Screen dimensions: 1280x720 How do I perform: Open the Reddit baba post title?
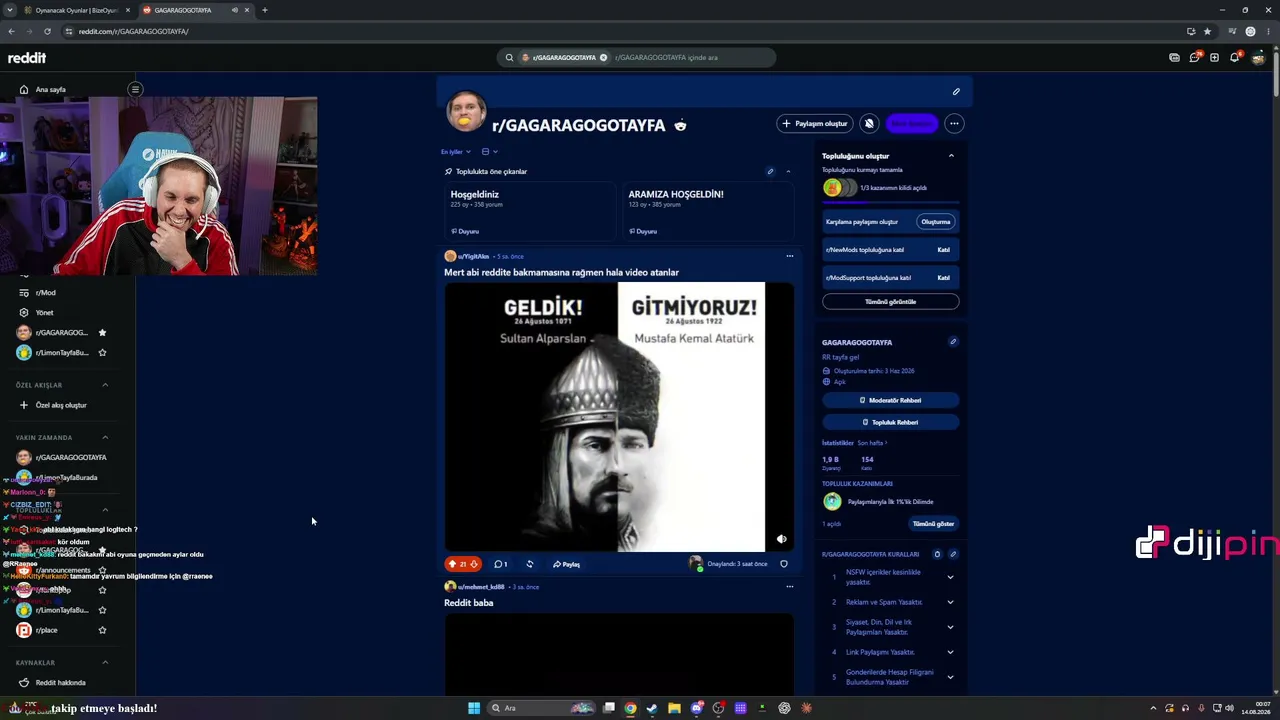click(x=468, y=603)
